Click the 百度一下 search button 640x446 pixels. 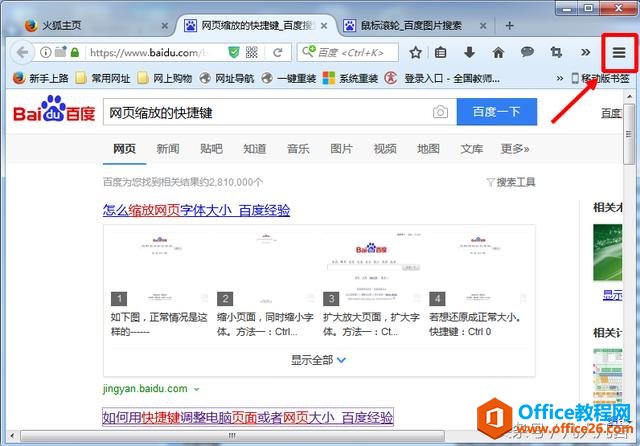click(497, 111)
